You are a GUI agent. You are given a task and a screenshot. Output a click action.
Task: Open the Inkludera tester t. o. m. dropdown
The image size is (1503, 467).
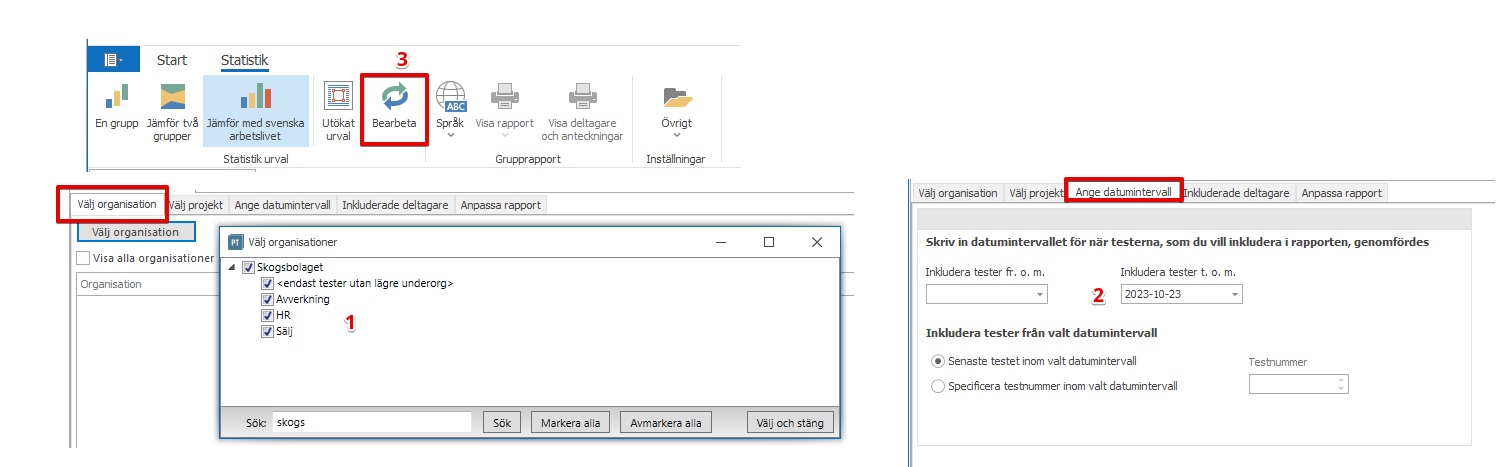(x=1235, y=295)
